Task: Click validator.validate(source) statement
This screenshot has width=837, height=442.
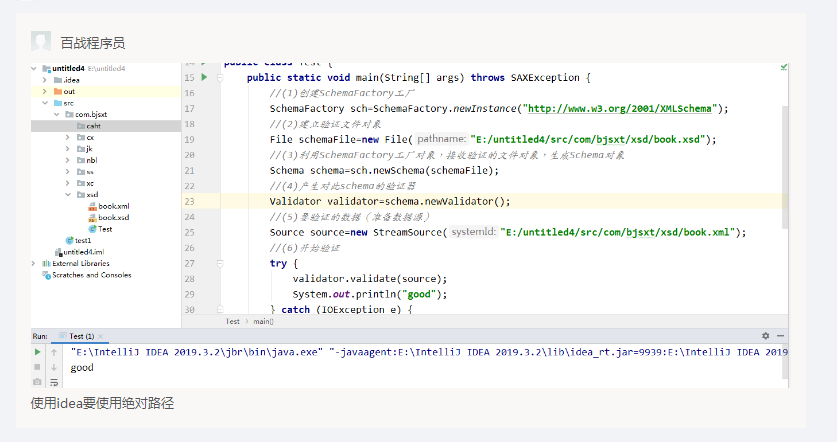Action: click(x=370, y=279)
